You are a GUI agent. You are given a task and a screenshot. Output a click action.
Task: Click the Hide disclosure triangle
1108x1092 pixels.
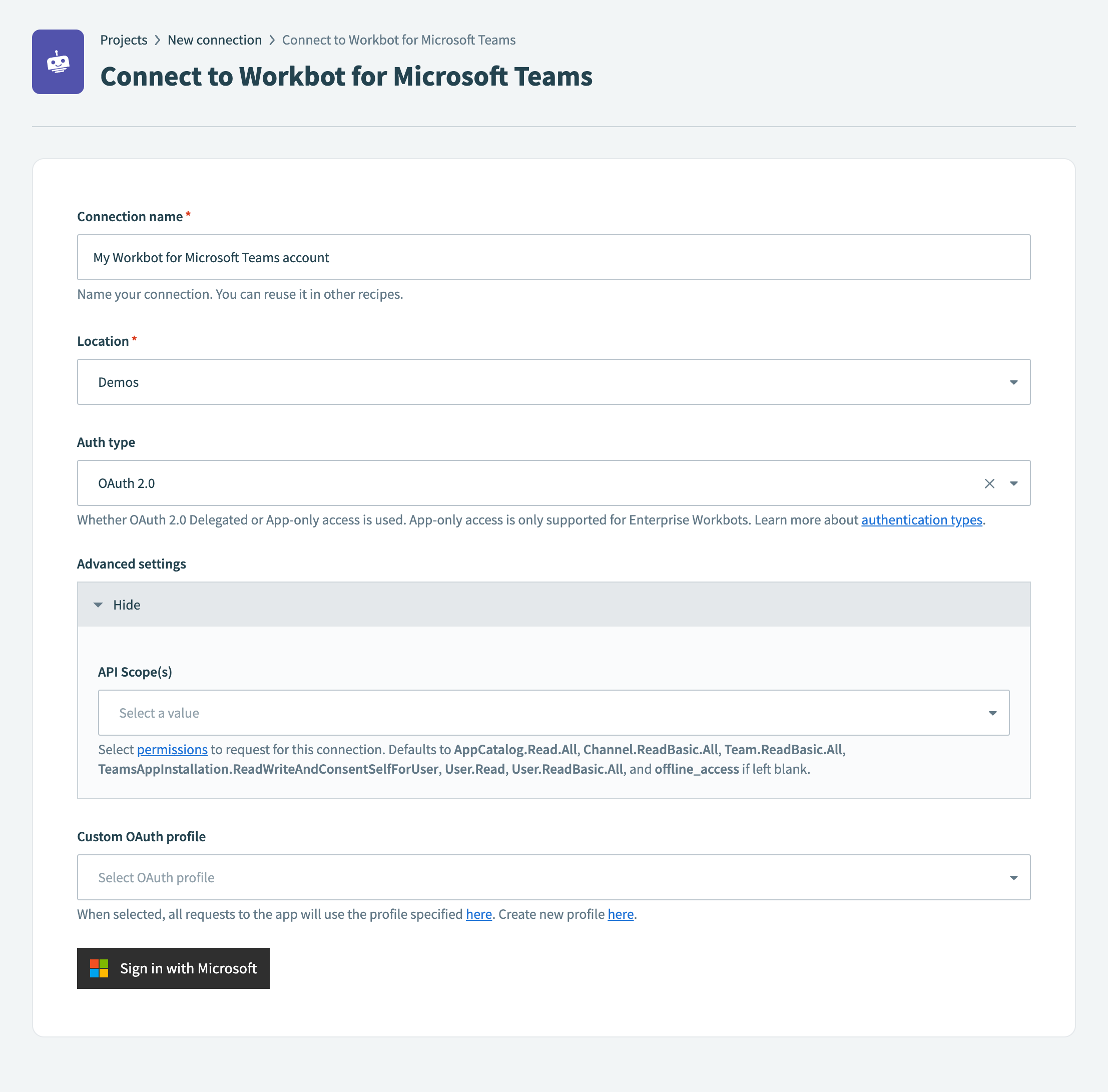coord(98,605)
